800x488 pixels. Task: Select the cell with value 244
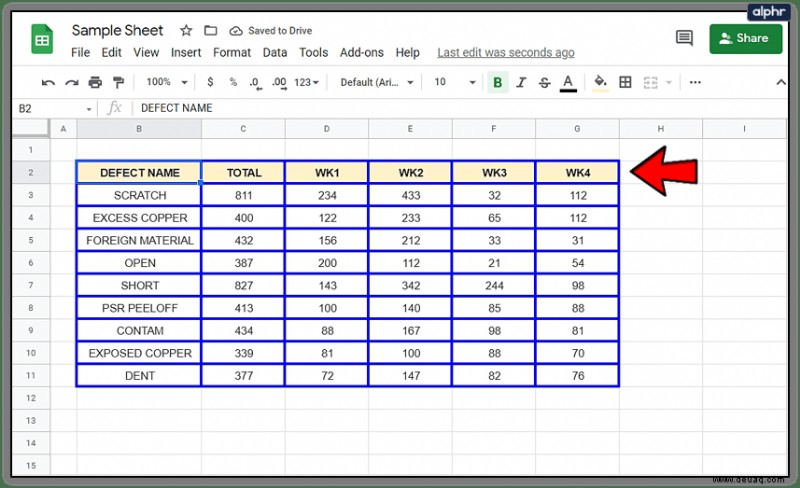click(x=494, y=285)
